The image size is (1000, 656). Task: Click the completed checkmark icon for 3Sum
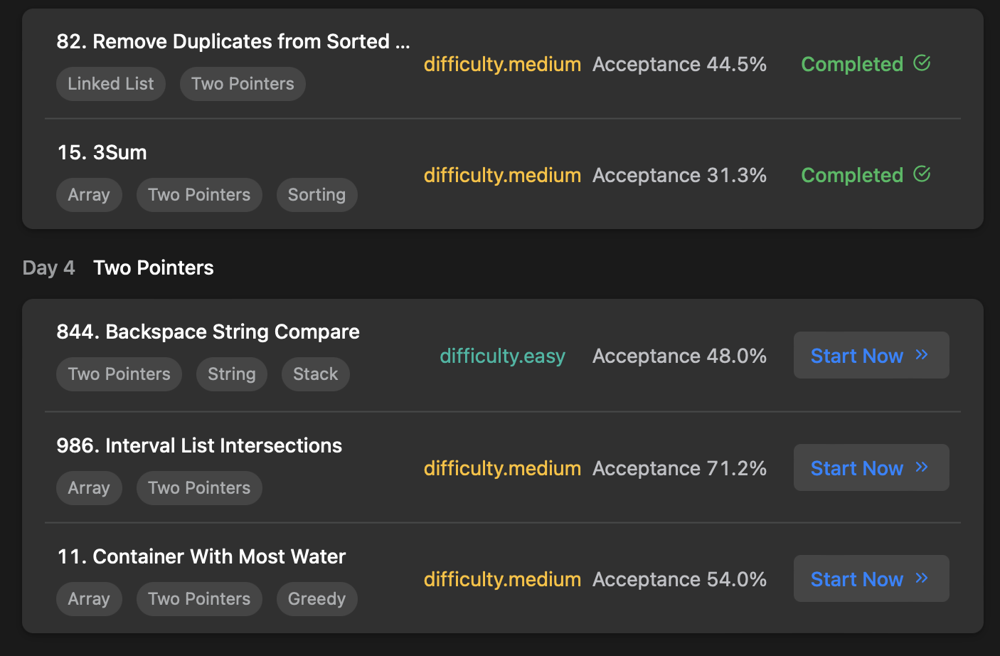coord(922,174)
